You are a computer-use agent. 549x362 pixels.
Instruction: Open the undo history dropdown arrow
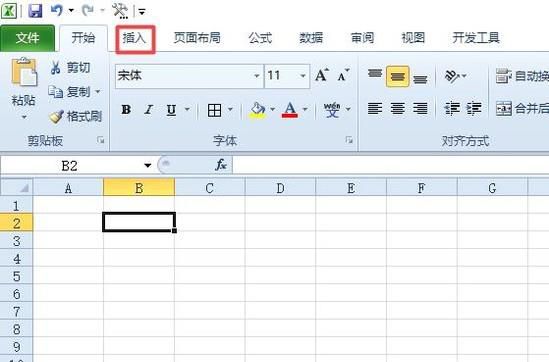tap(71, 11)
